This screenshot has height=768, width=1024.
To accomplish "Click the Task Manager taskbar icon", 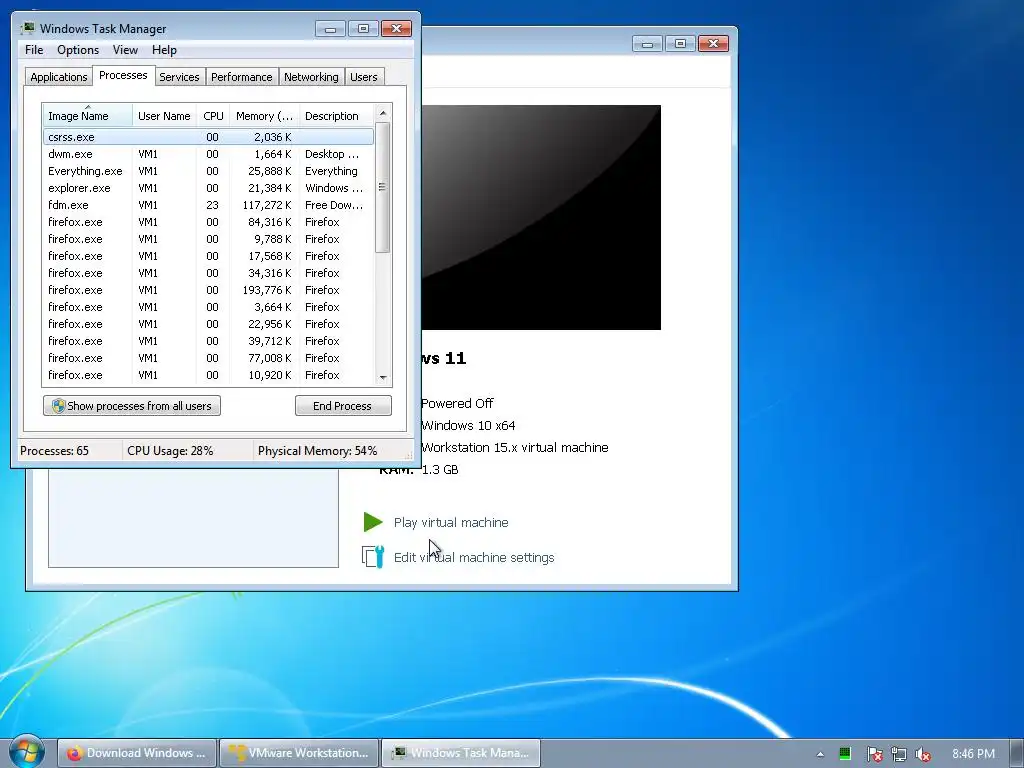I will pos(398,753).
